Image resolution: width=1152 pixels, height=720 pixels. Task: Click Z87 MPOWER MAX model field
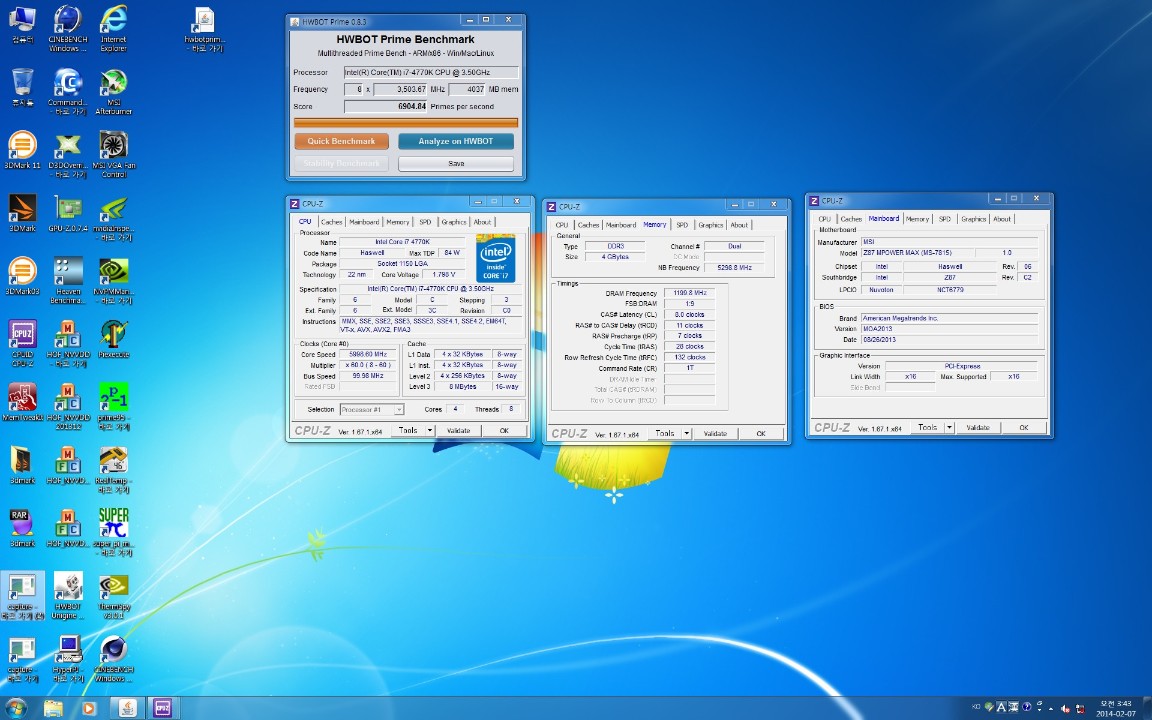(x=917, y=253)
